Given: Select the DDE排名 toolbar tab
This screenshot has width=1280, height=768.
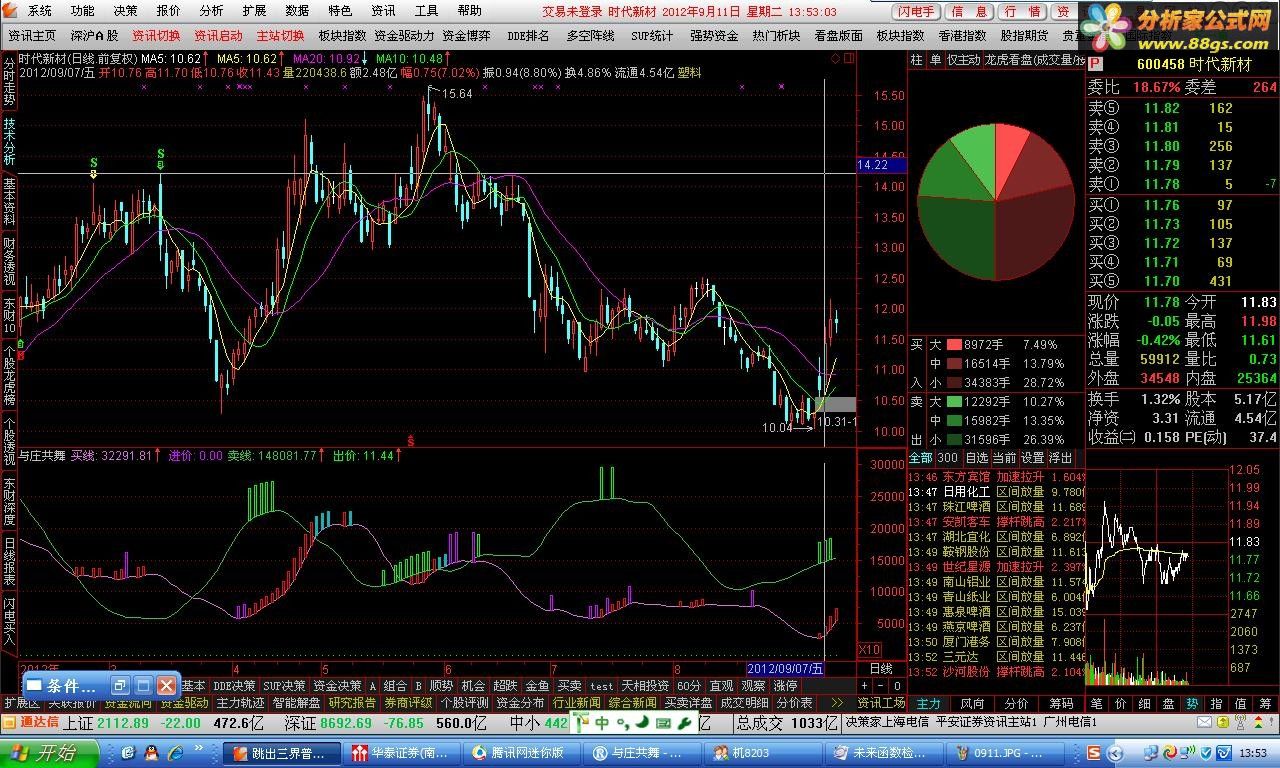Looking at the screenshot, I should [528, 35].
